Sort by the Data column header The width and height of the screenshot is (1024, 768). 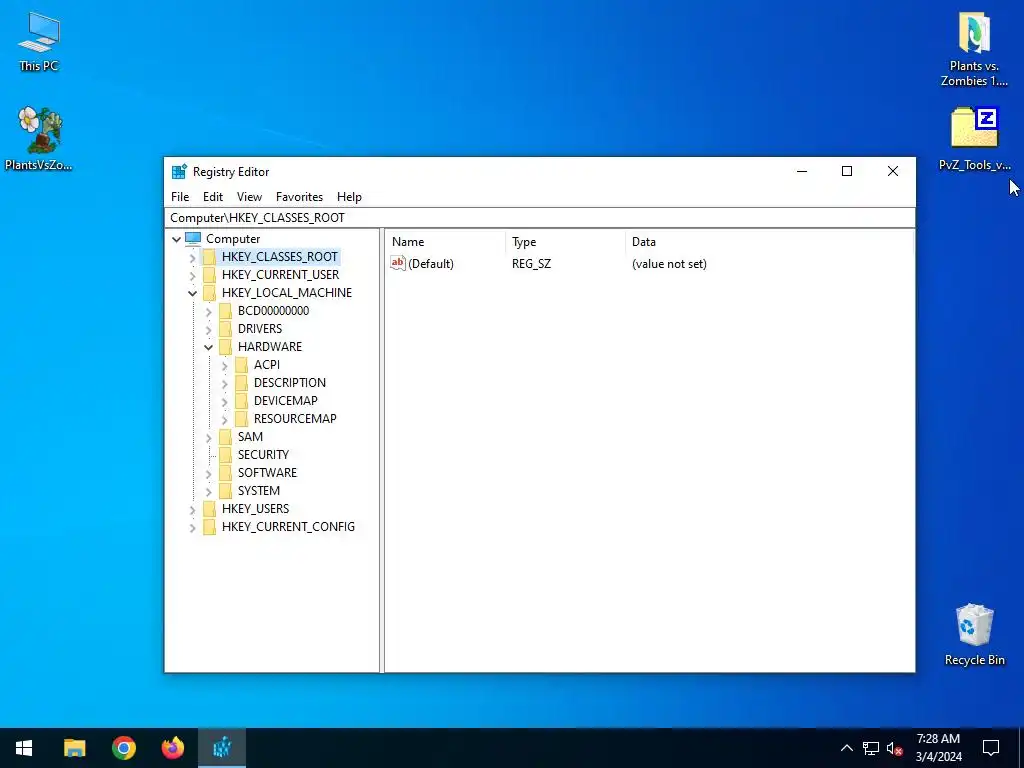click(x=769, y=242)
